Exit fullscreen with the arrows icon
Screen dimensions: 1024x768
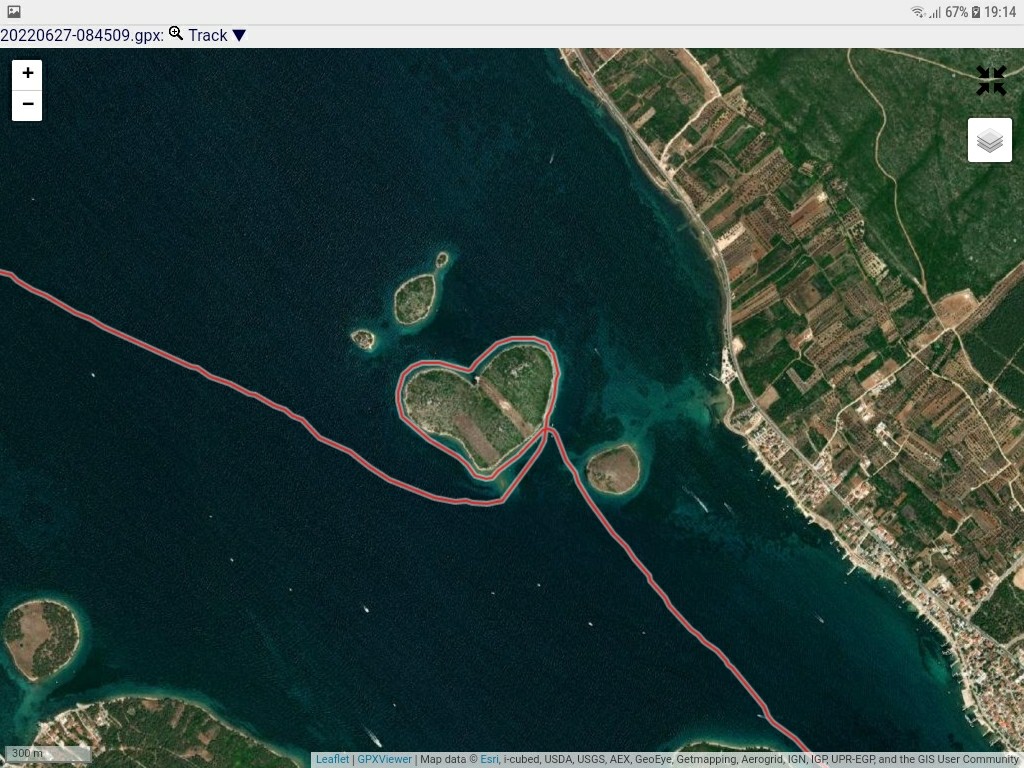[991, 81]
